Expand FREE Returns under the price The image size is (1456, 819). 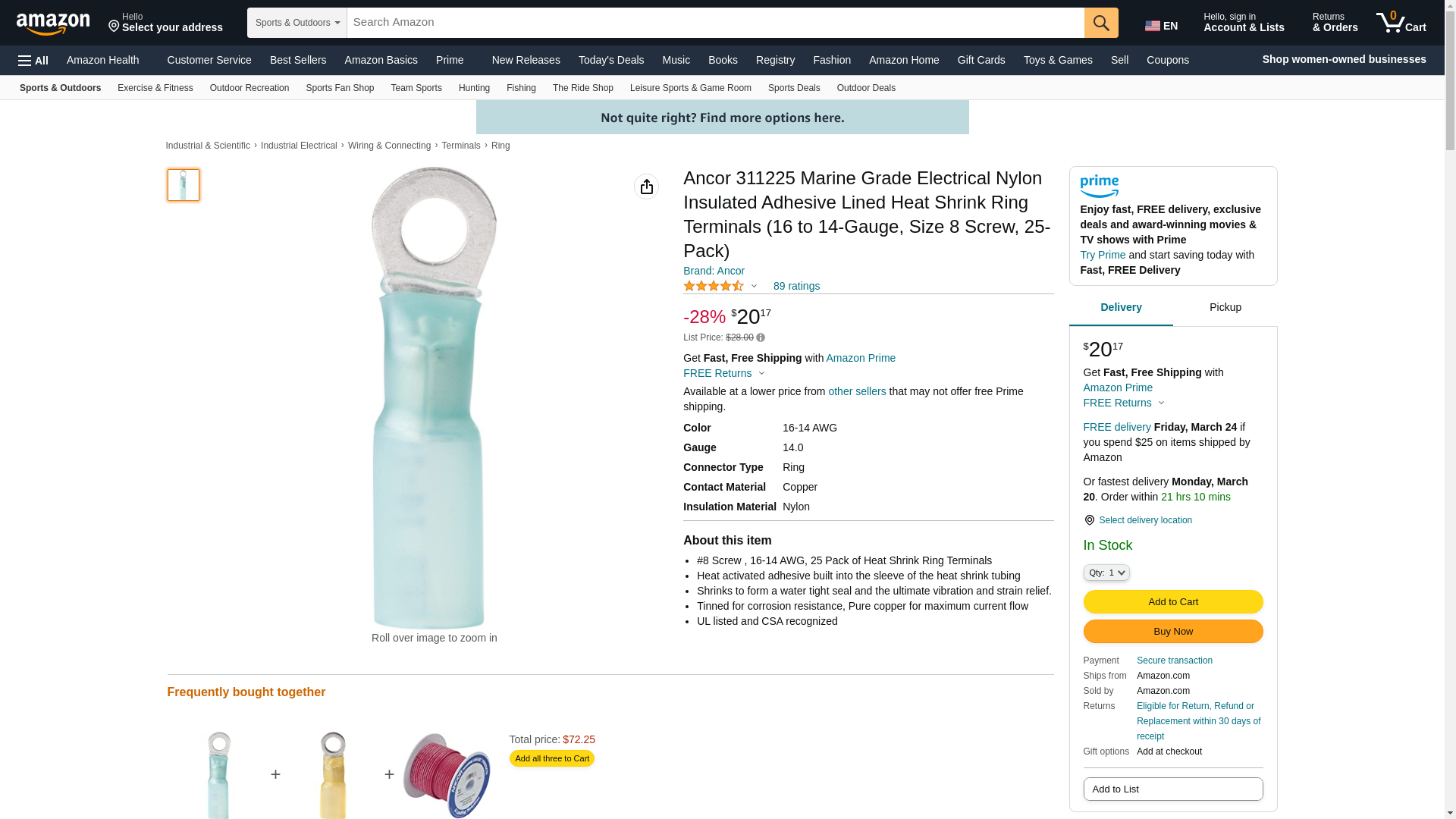[724, 373]
